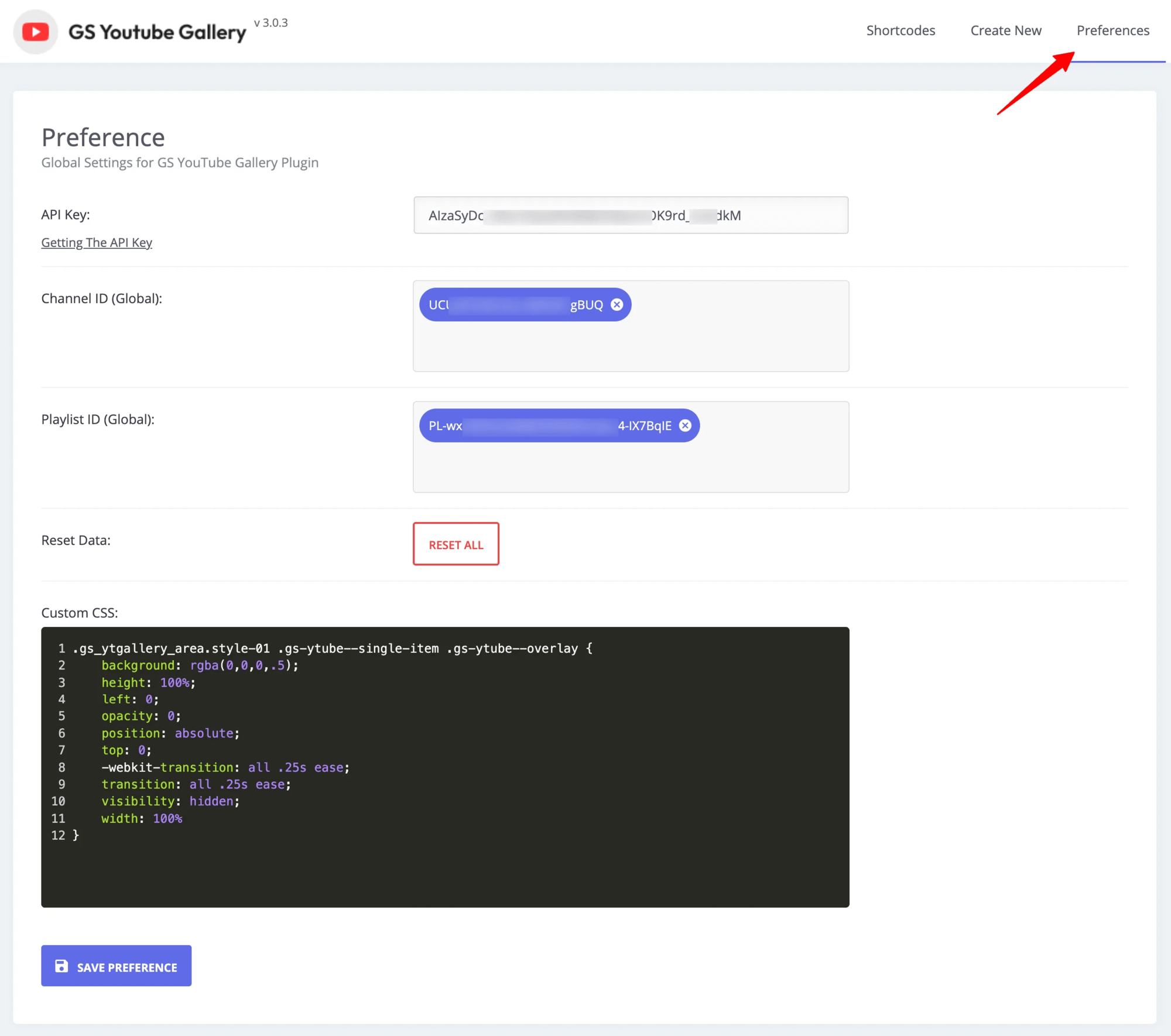Open the Getting The API Key link

click(x=97, y=242)
